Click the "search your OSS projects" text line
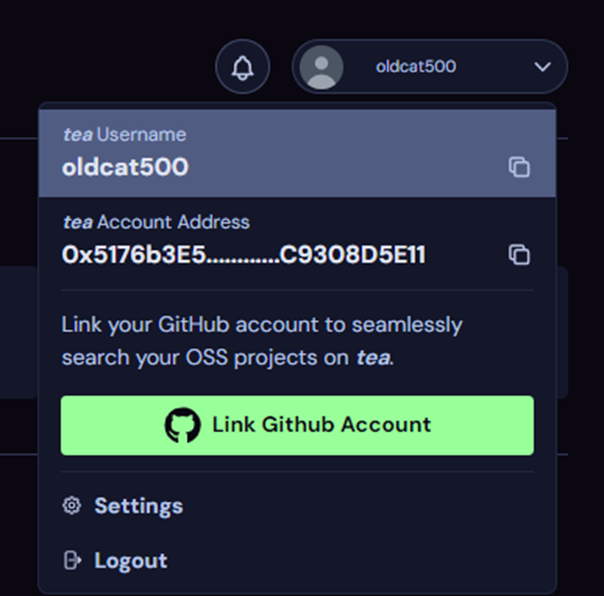Screen dimensions: 604x596 coord(200,357)
